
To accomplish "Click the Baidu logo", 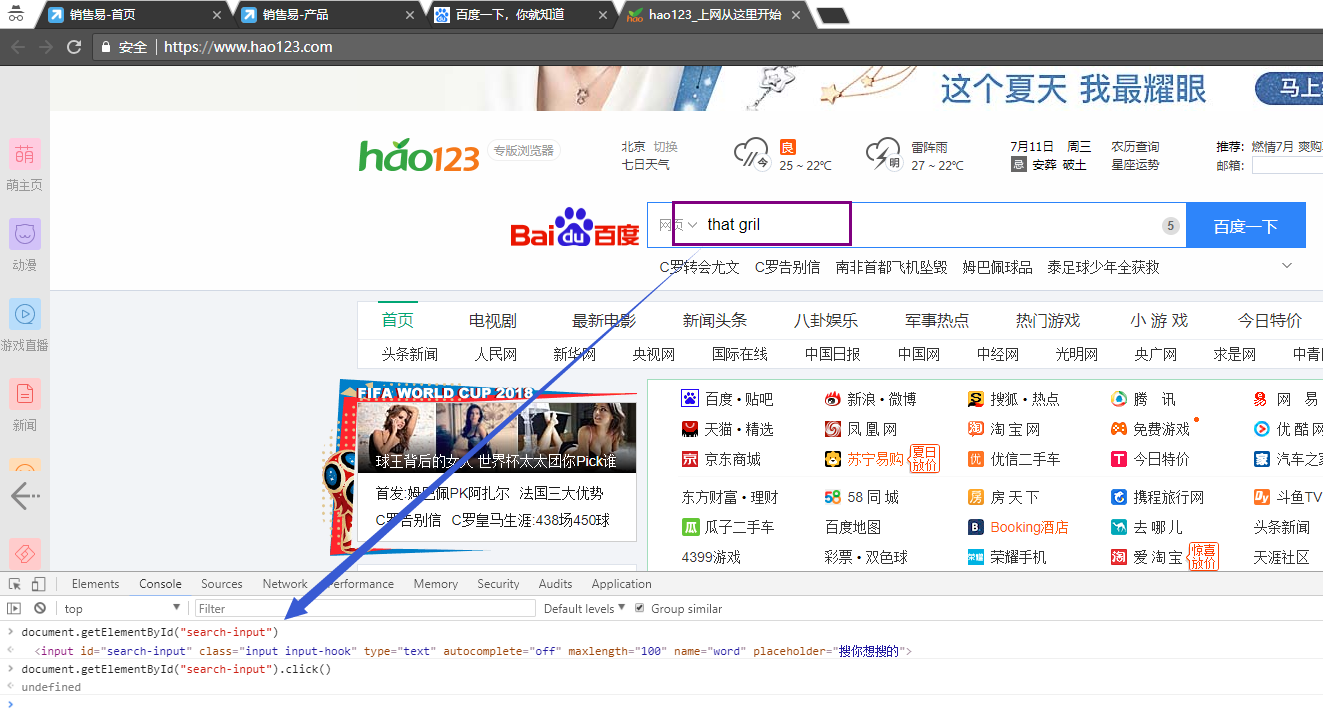I will click(x=575, y=228).
